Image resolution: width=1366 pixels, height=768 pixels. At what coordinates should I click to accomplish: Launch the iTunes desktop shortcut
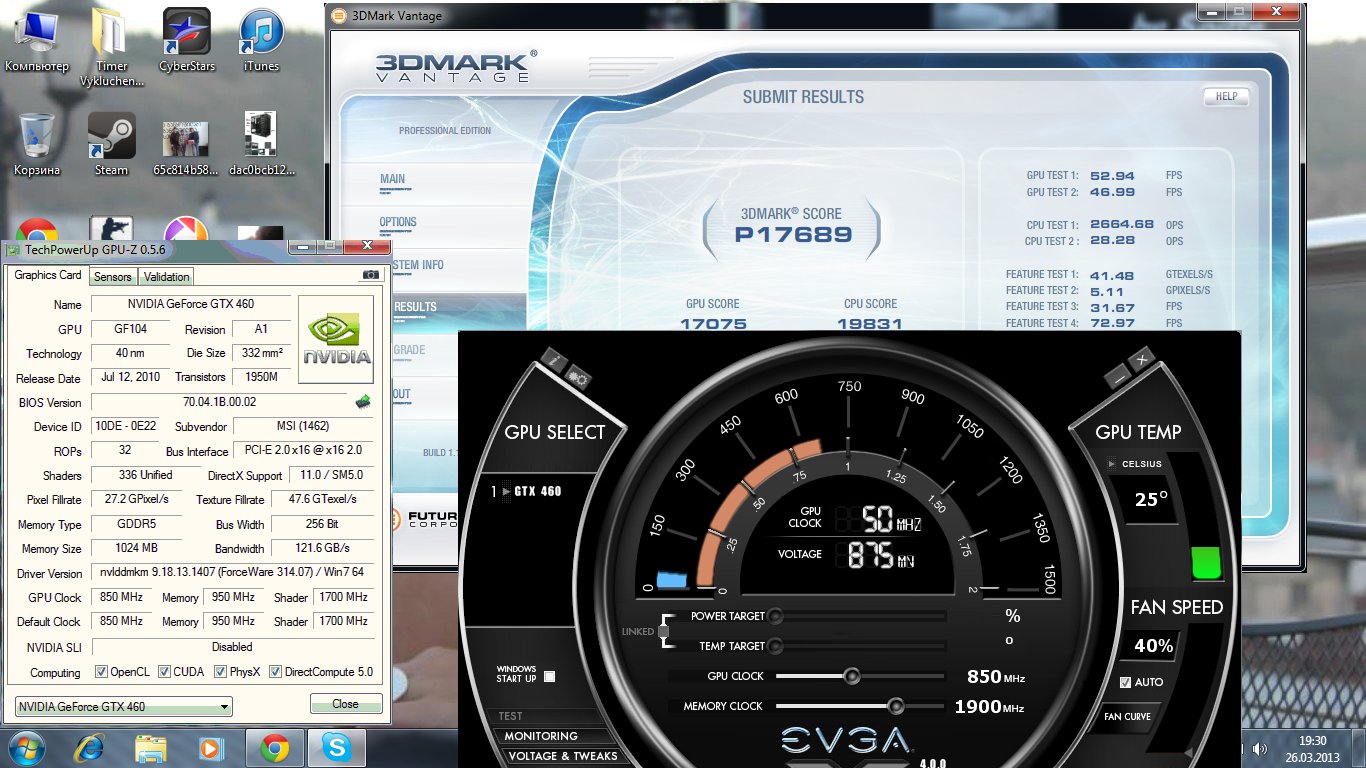click(261, 40)
